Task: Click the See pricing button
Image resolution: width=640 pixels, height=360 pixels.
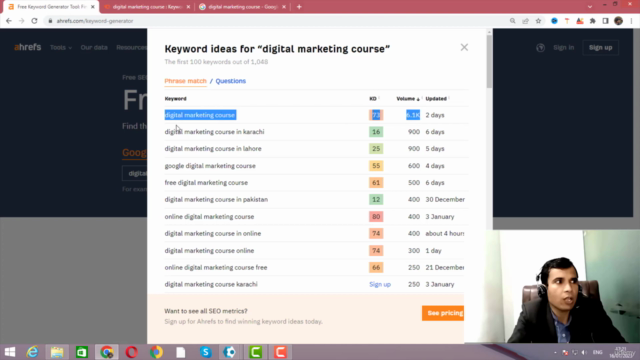Action: point(443,313)
